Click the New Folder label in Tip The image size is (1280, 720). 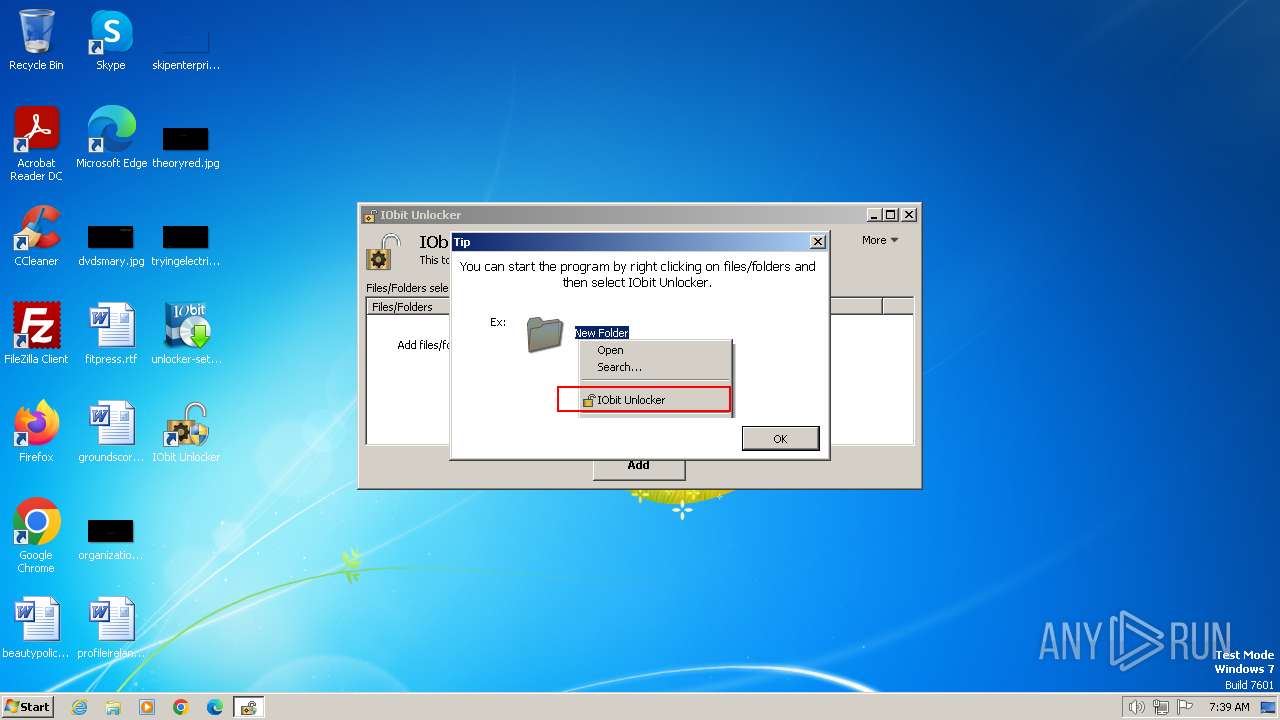(x=601, y=333)
